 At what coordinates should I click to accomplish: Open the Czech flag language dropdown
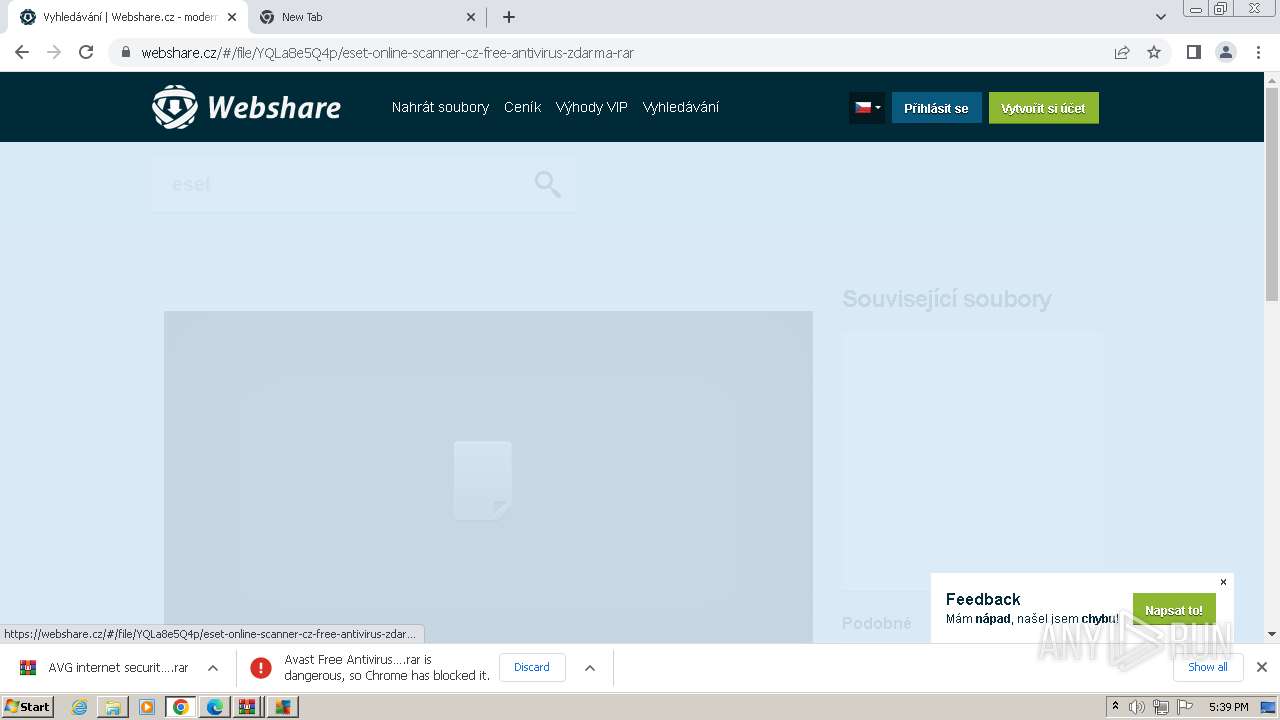point(866,108)
